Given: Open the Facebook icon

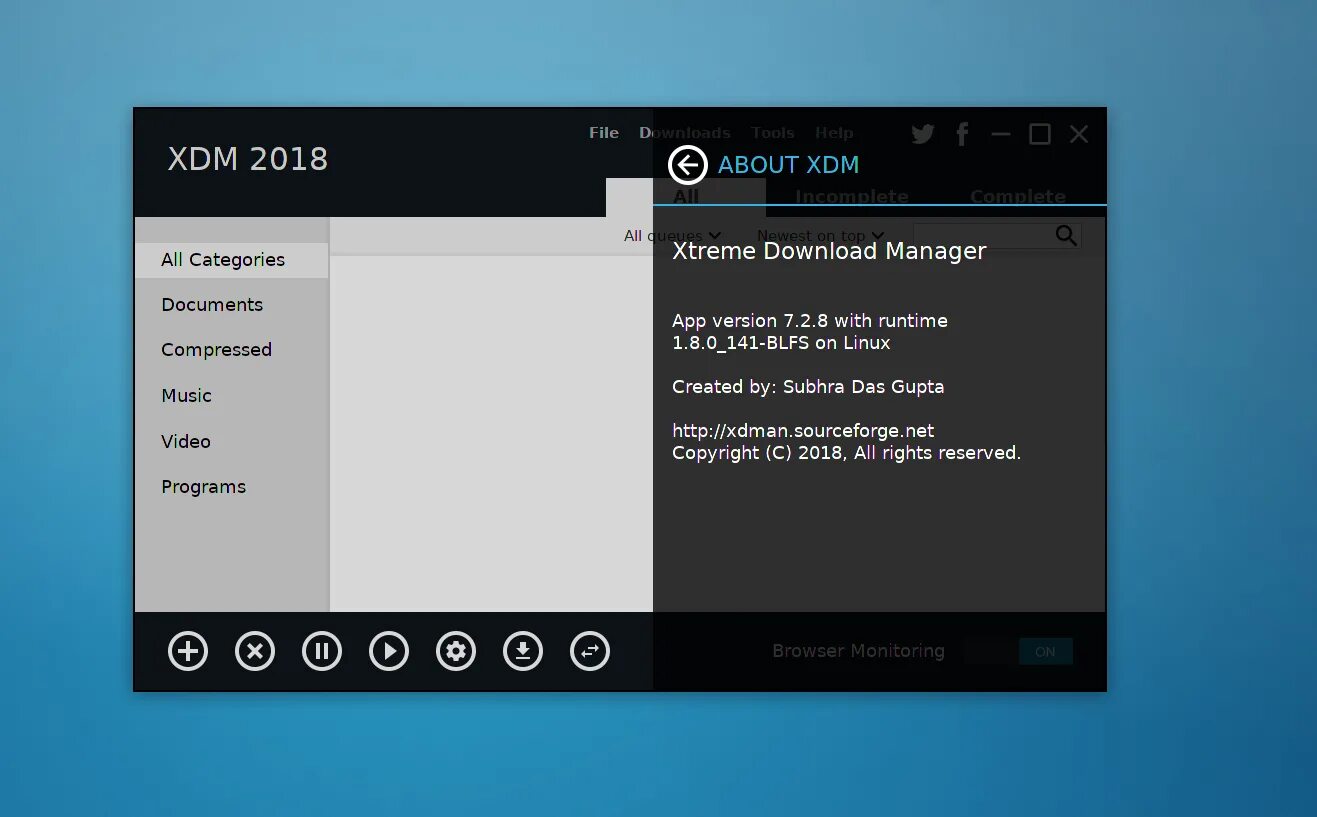Looking at the screenshot, I should [962, 134].
